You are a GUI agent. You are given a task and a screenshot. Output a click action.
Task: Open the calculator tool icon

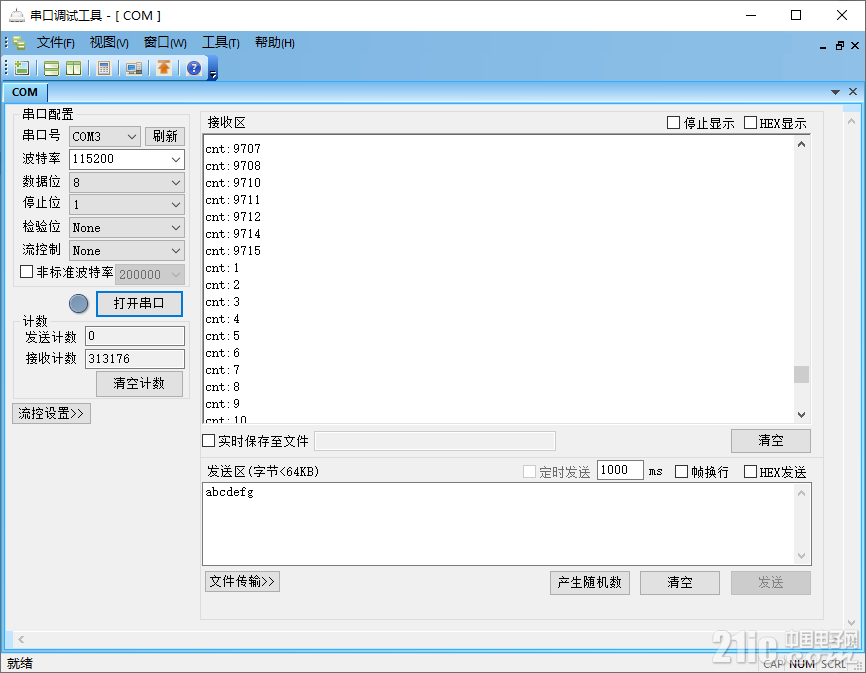pyautogui.click(x=103, y=68)
